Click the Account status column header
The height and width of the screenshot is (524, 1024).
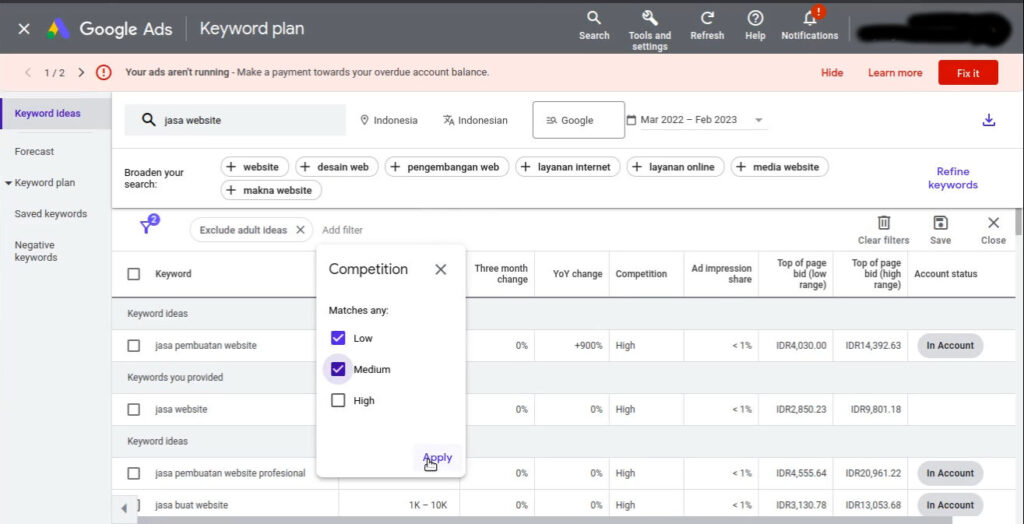tap(946, 274)
